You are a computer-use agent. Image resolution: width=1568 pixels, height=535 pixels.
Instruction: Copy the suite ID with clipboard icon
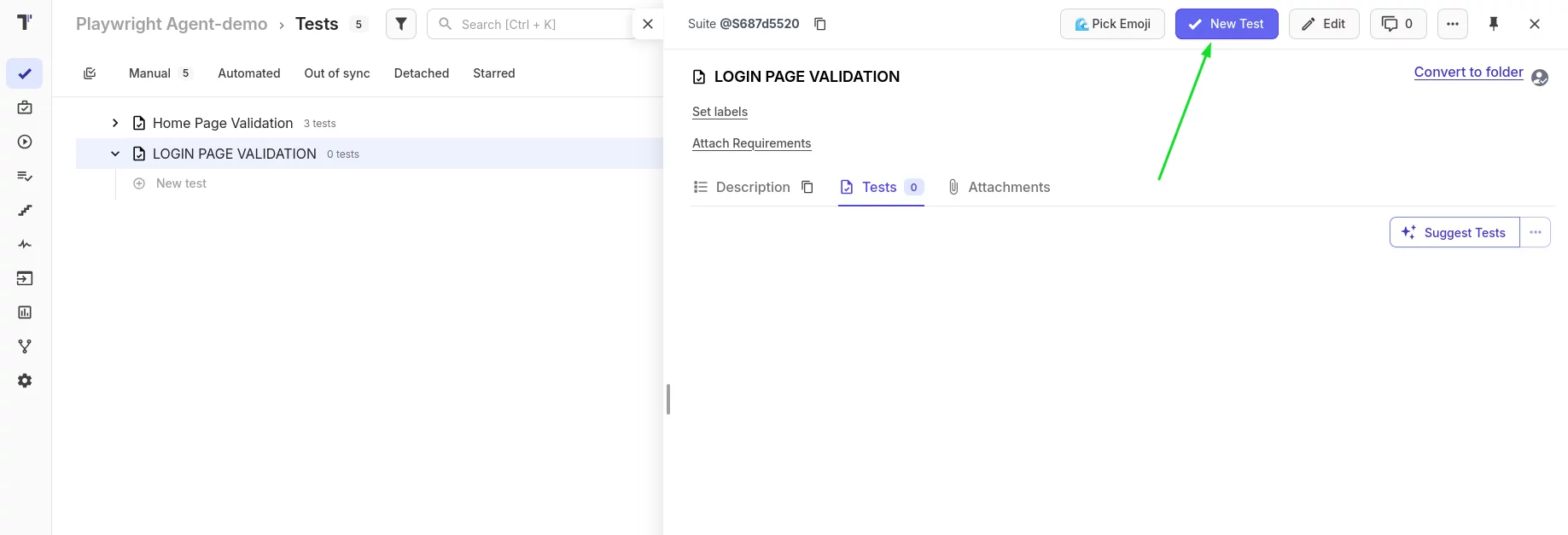(x=819, y=24)
